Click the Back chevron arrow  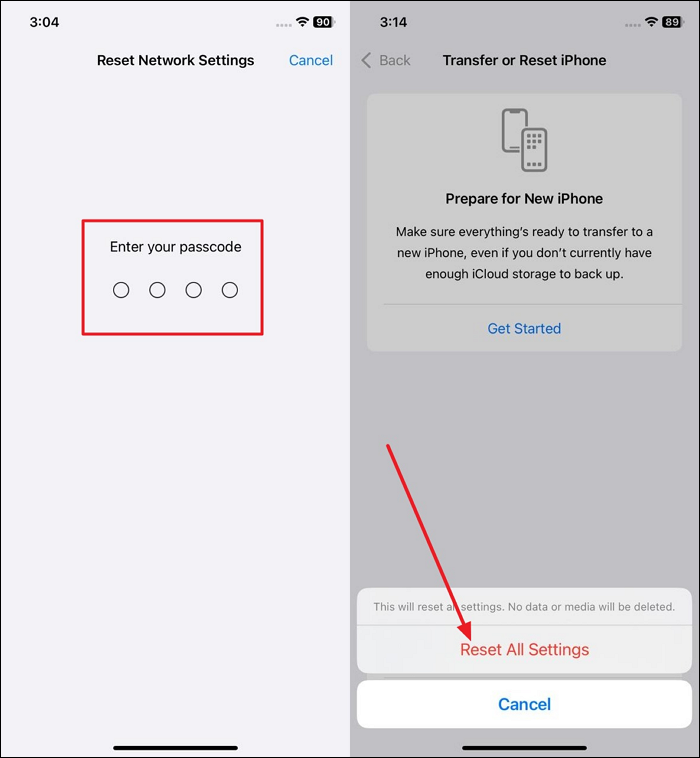[366, 60]
